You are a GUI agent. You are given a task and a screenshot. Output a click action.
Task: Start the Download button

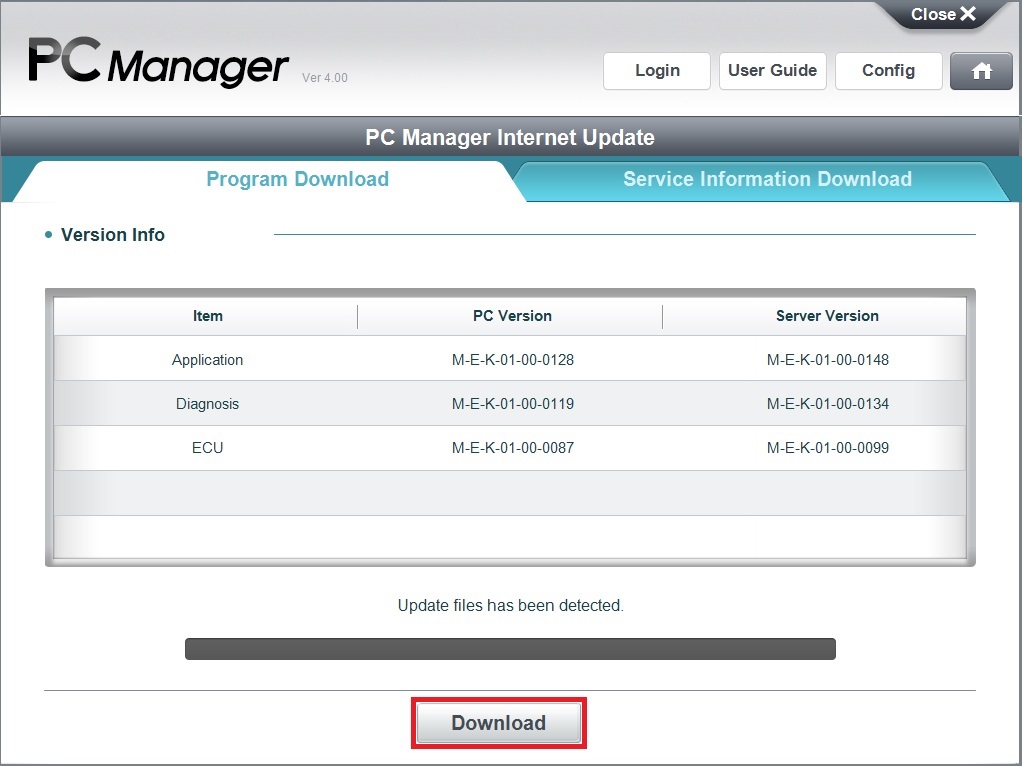click(499, 723)
